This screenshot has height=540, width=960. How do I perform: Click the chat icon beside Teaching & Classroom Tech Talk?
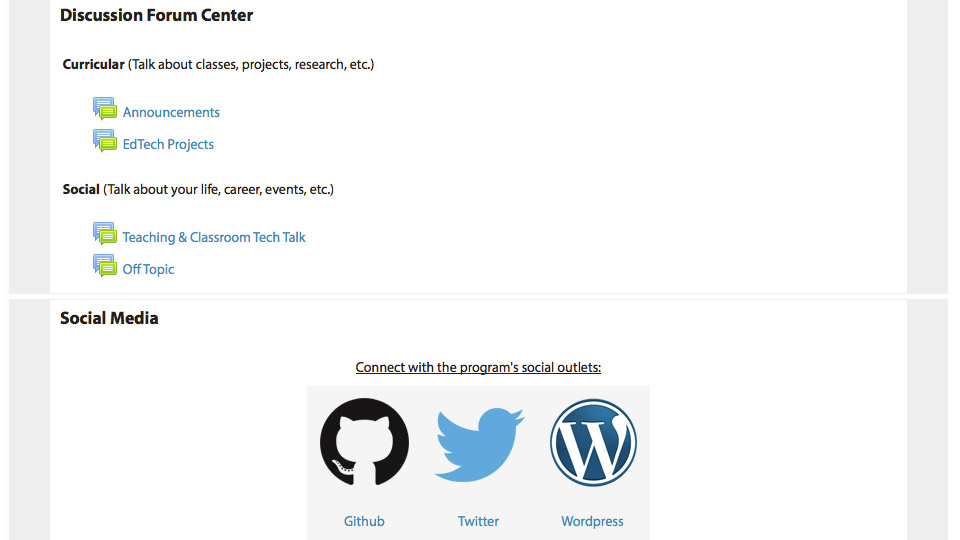pos(105,233)
